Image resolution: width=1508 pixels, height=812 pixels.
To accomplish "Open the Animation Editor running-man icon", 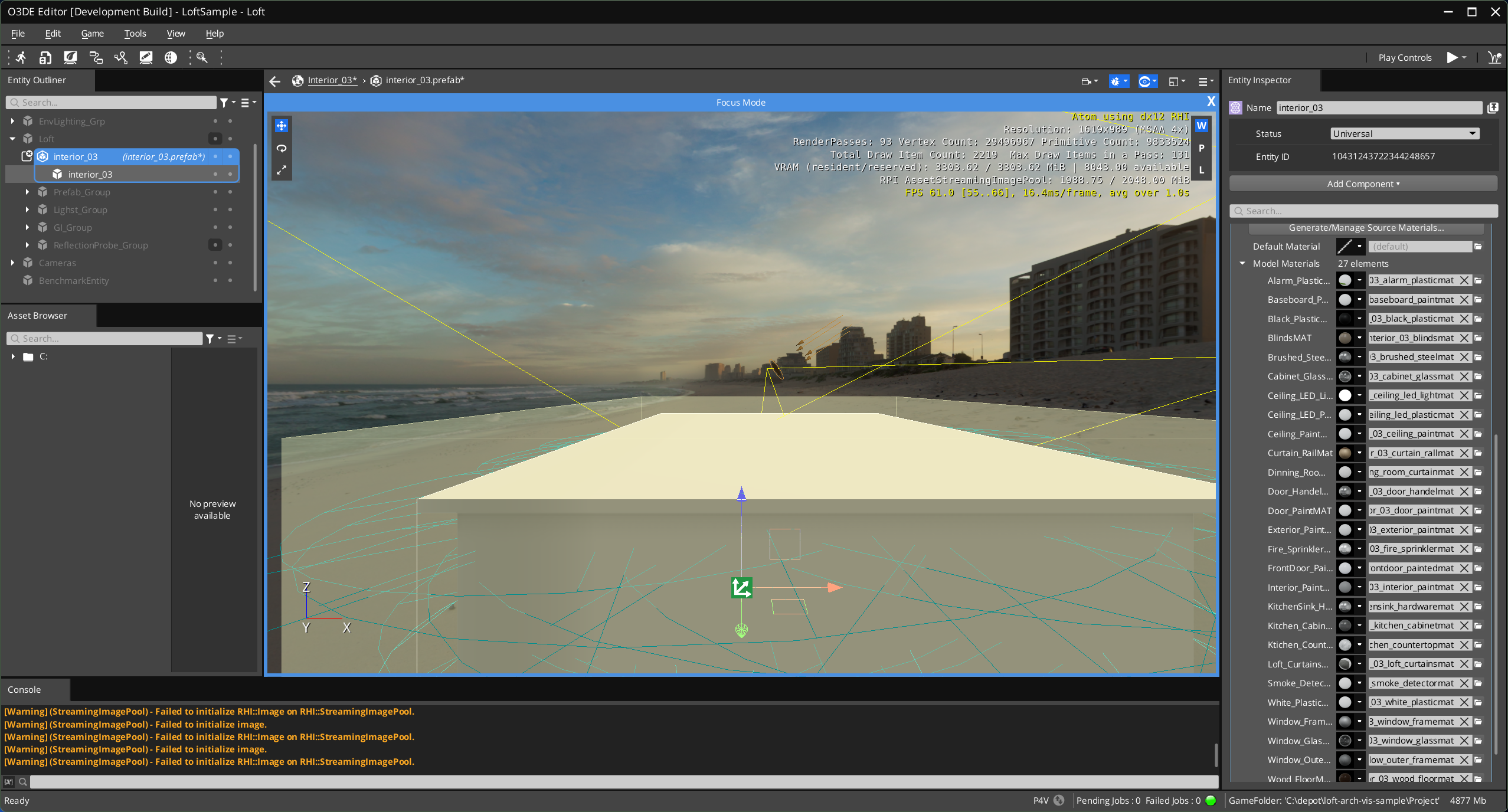I will [21, 57].
